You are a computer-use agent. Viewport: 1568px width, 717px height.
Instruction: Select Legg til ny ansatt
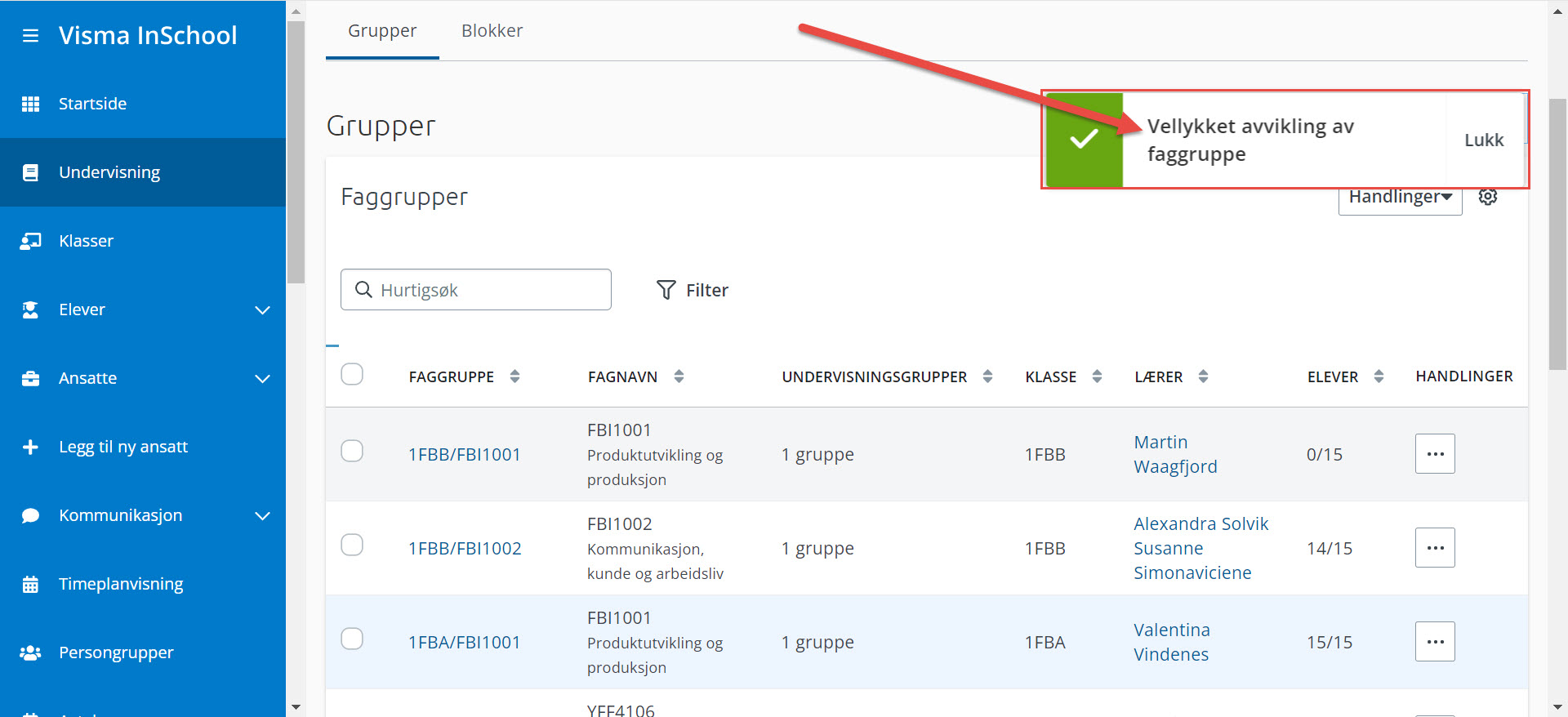coord(143,447)
